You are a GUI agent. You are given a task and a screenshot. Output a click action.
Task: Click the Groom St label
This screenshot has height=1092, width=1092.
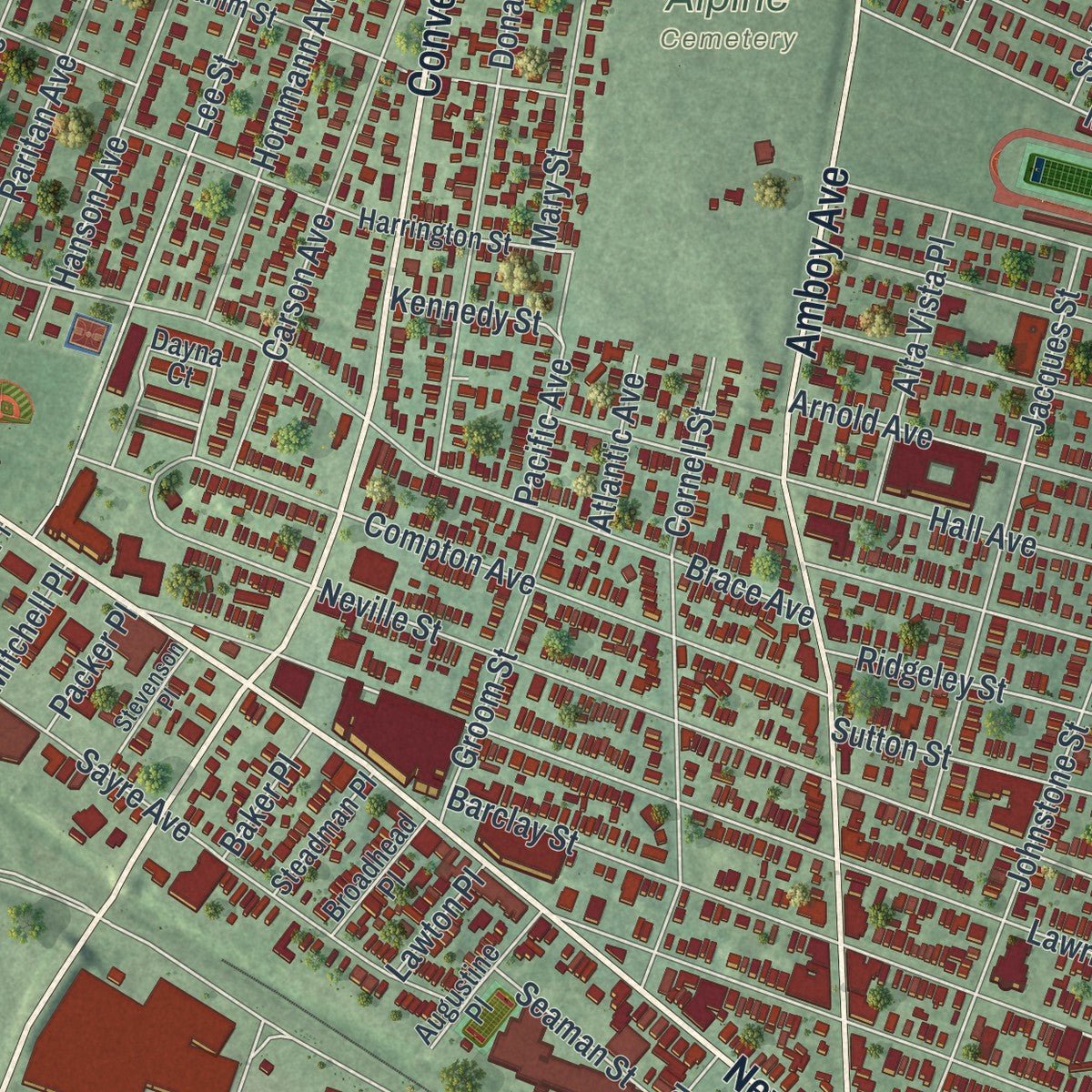pyautogui.click(x=483, y=708)
